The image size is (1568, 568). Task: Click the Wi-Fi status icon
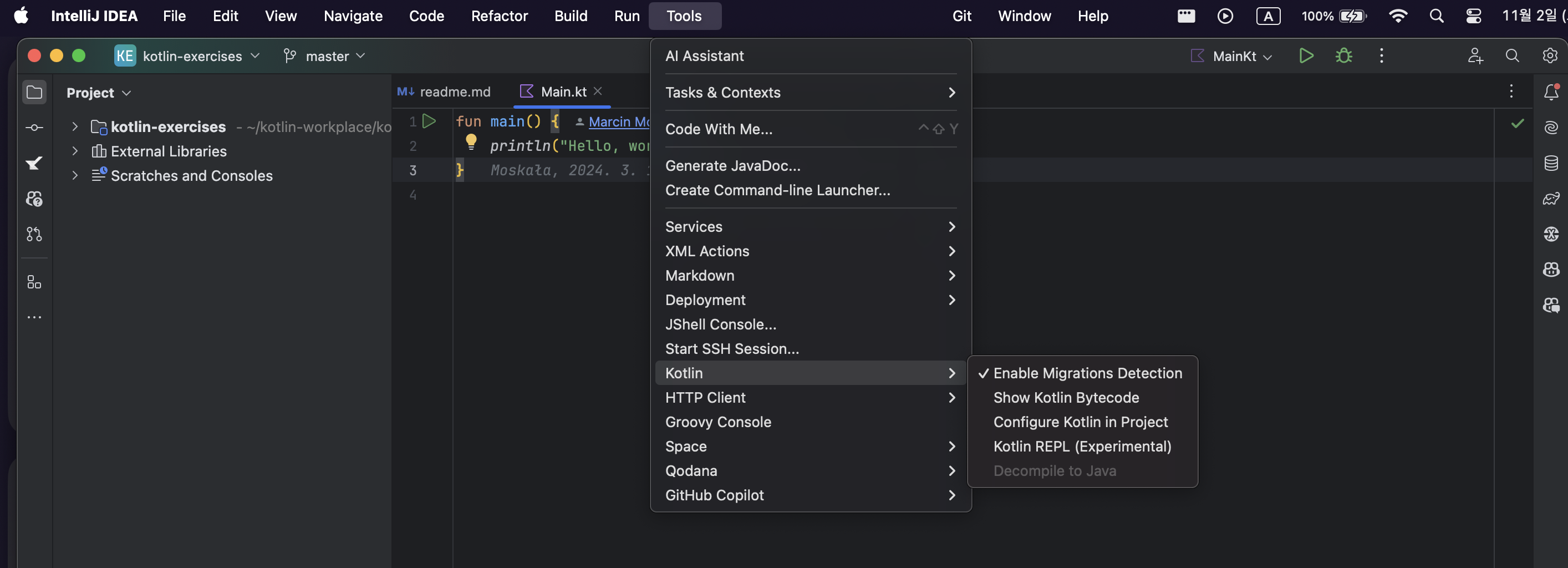pos(1398,16)
